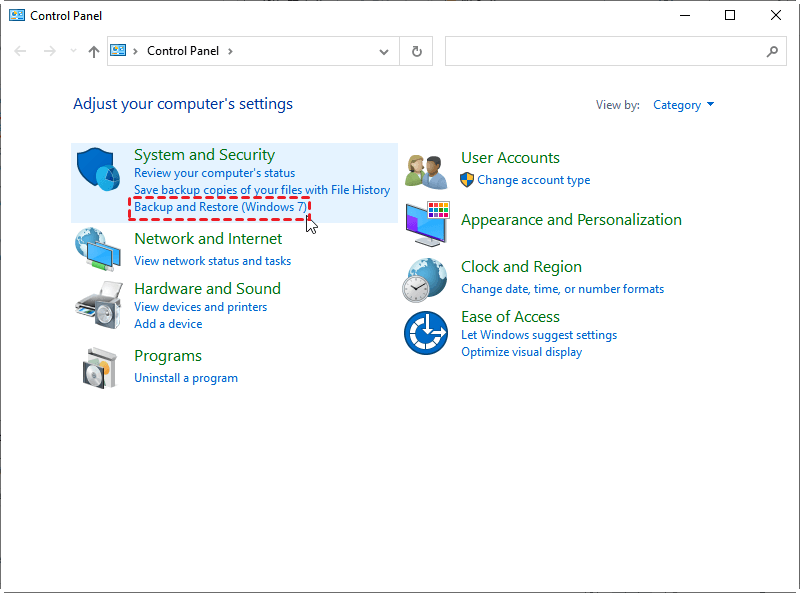This screenshot has height=593, width=800.
Task: Click the System and Security shield icon
Action: point(99,170)
